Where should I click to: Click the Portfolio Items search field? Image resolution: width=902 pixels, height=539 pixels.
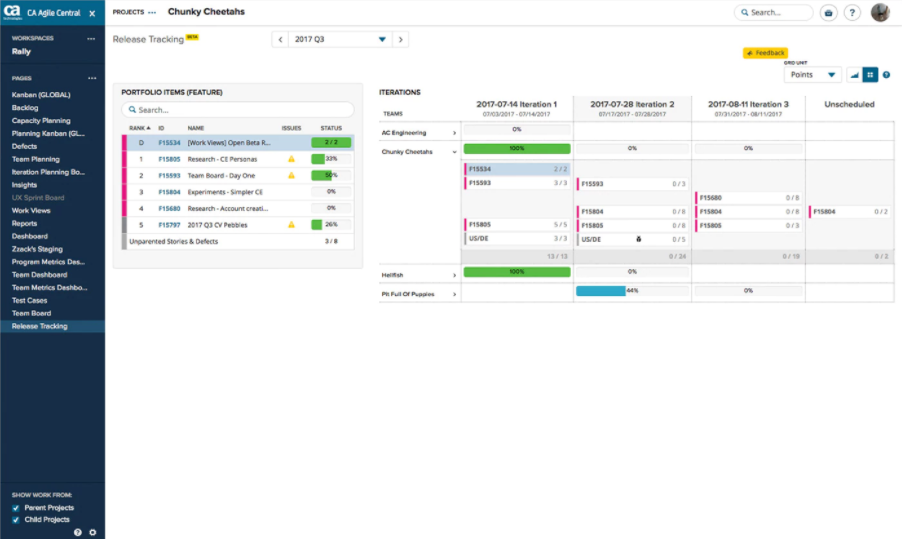point(238,110)
